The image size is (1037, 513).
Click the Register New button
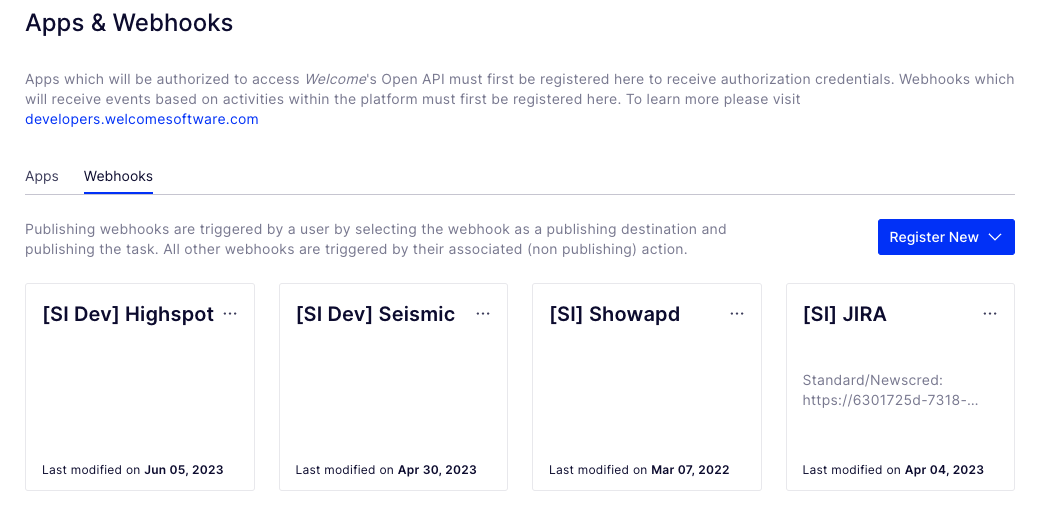(x=934, y=237)
